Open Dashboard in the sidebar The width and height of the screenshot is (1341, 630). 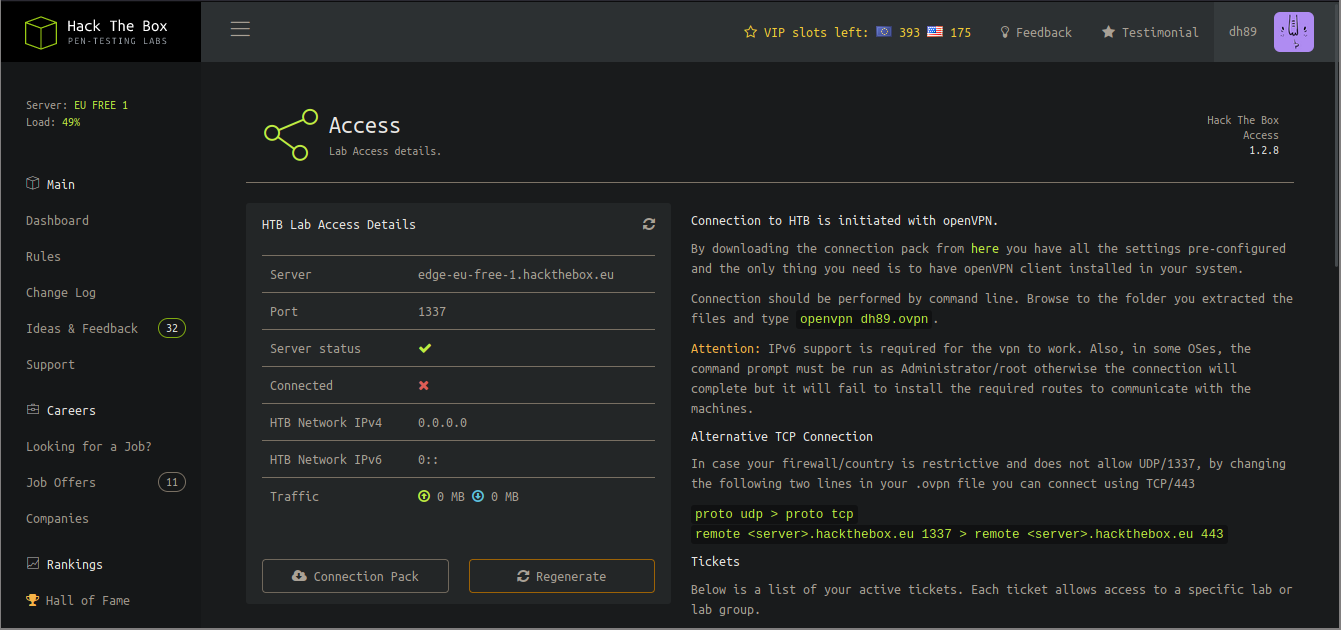click(x=57, y=221)
